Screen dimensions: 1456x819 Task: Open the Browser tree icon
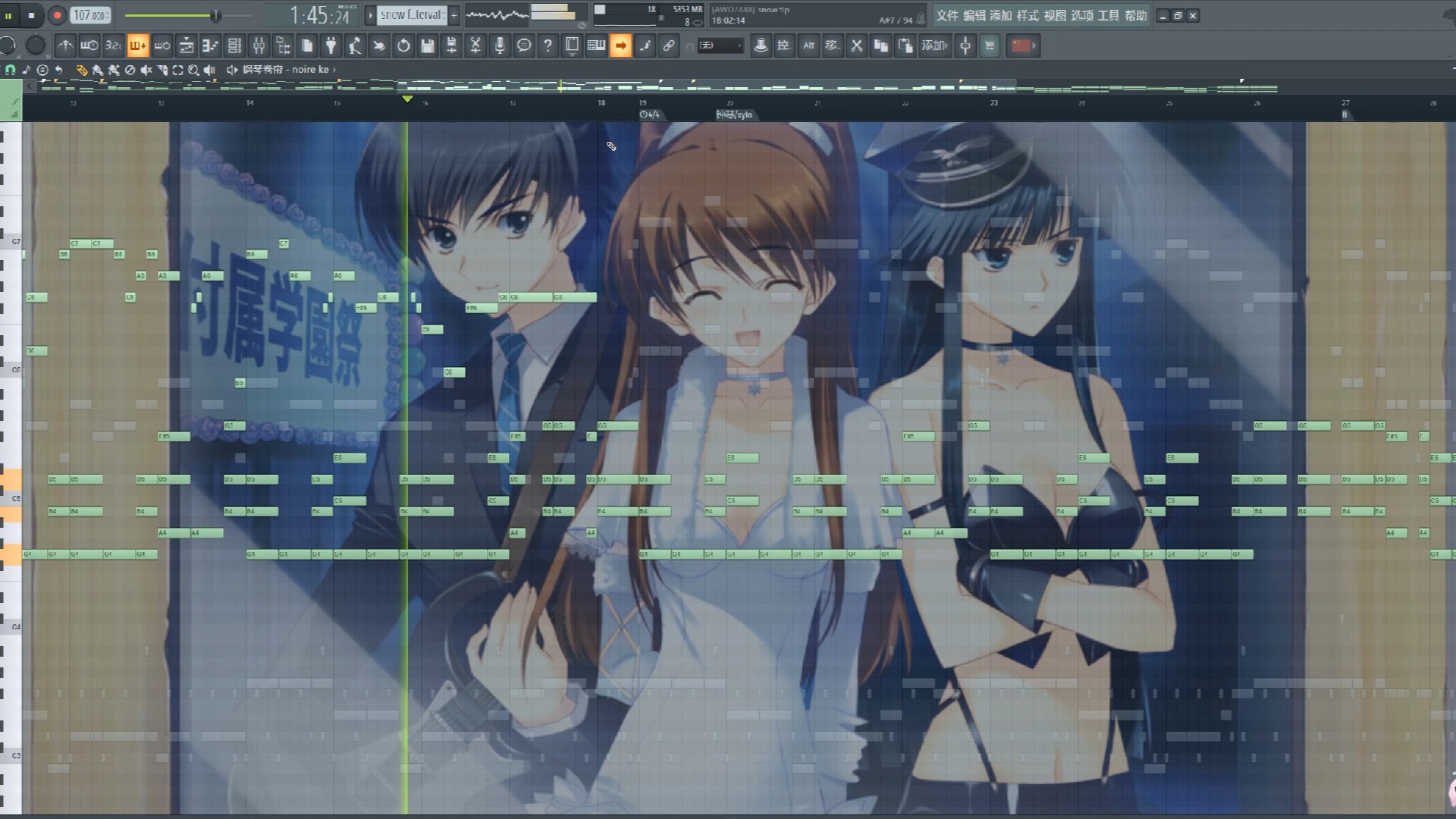(x=283, y=46)
